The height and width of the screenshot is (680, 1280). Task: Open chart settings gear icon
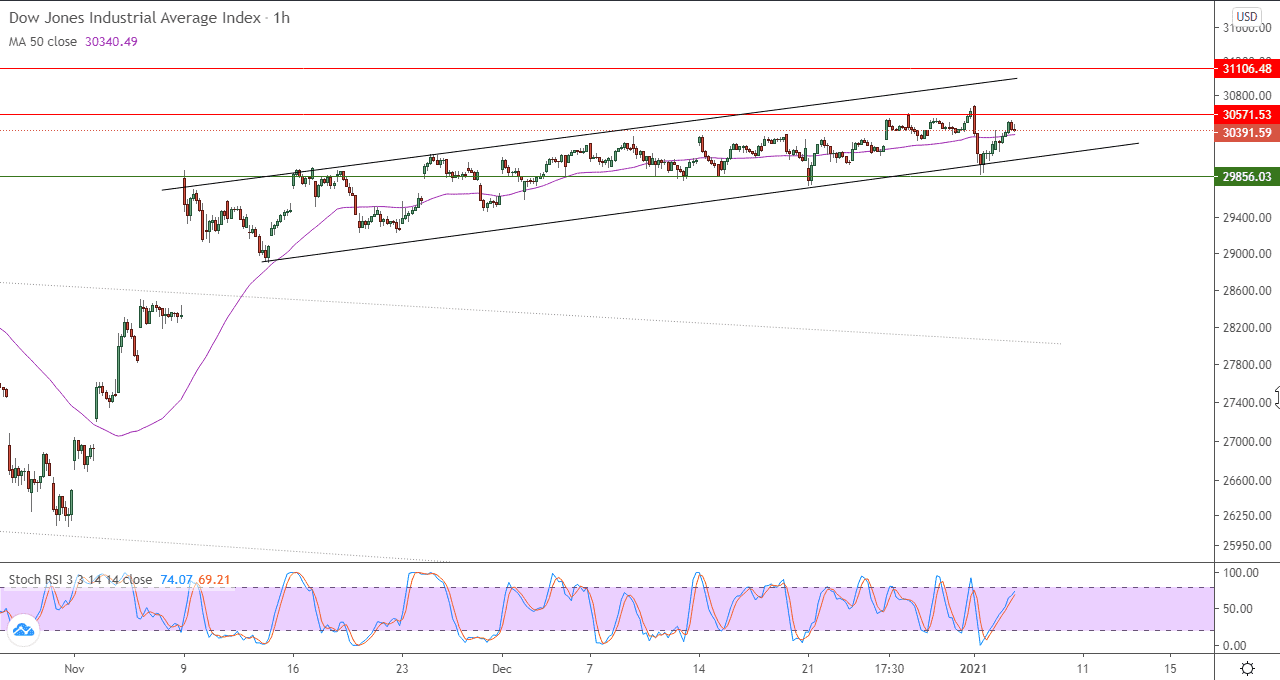[x=1248, y=668]
